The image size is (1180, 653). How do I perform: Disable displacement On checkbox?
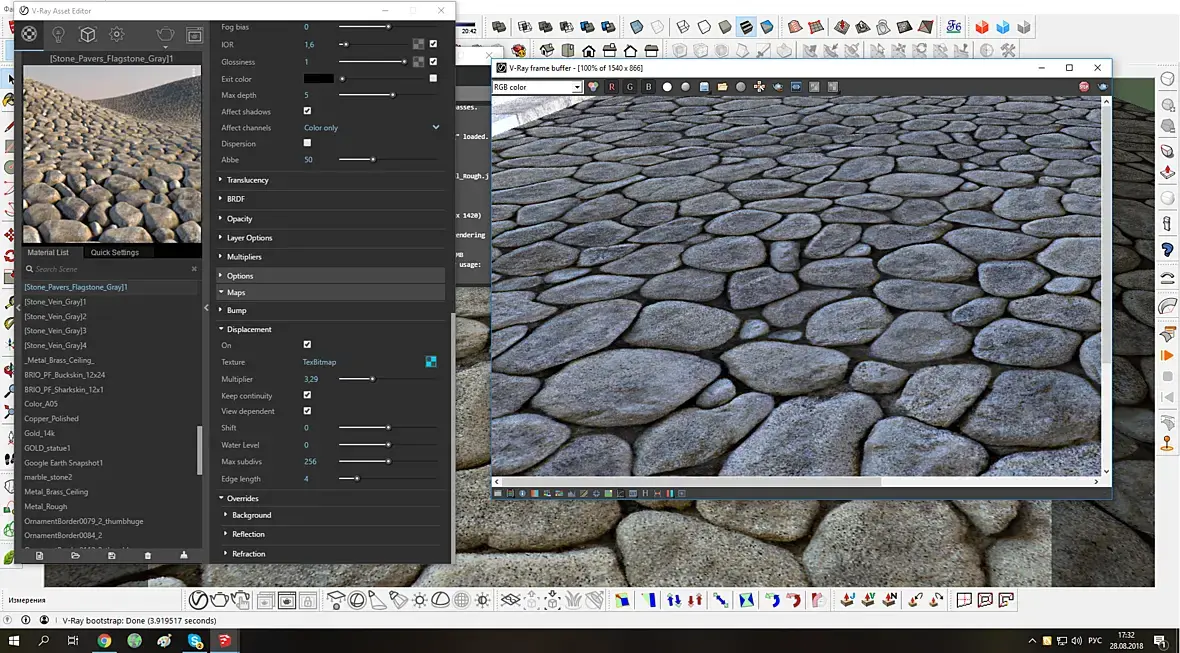[x=307, y=345]
